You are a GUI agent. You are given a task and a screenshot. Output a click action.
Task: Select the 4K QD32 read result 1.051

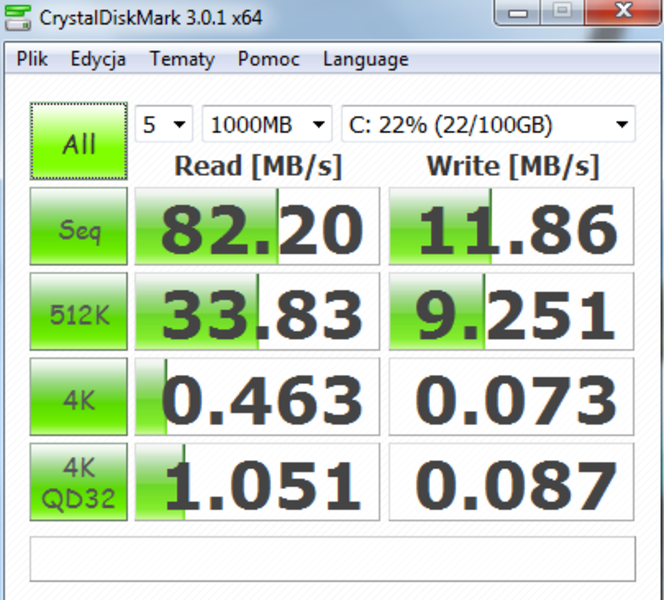tap(257, 482)
